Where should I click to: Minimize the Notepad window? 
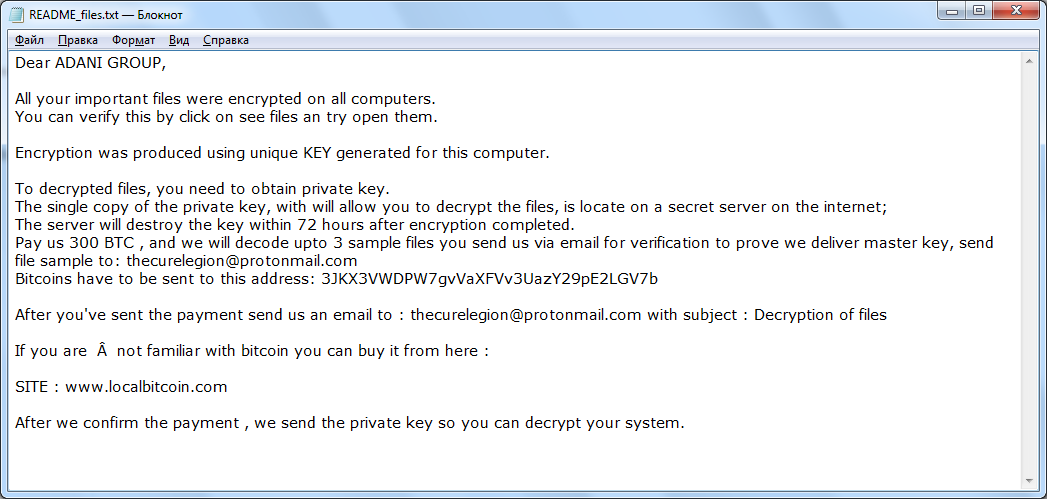click(x=952, y=12)
